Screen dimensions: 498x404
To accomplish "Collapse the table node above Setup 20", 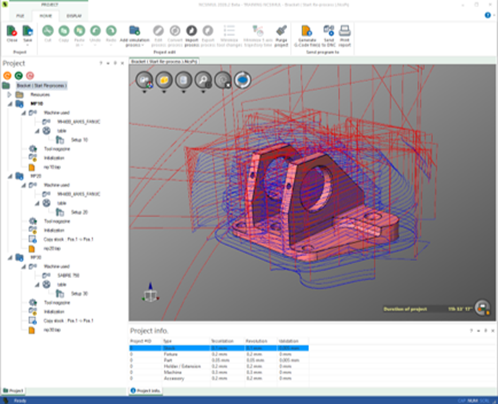I will (x=37, y=203).
